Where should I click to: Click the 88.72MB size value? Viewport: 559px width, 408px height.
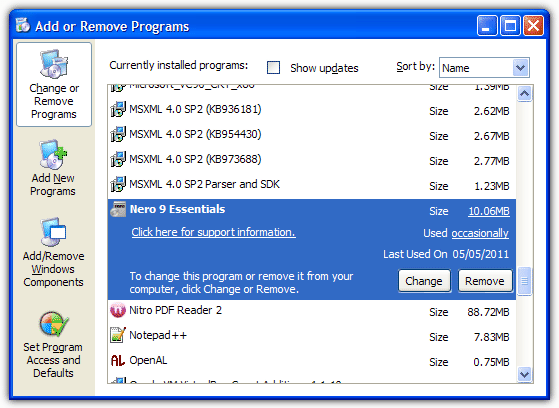488,312
